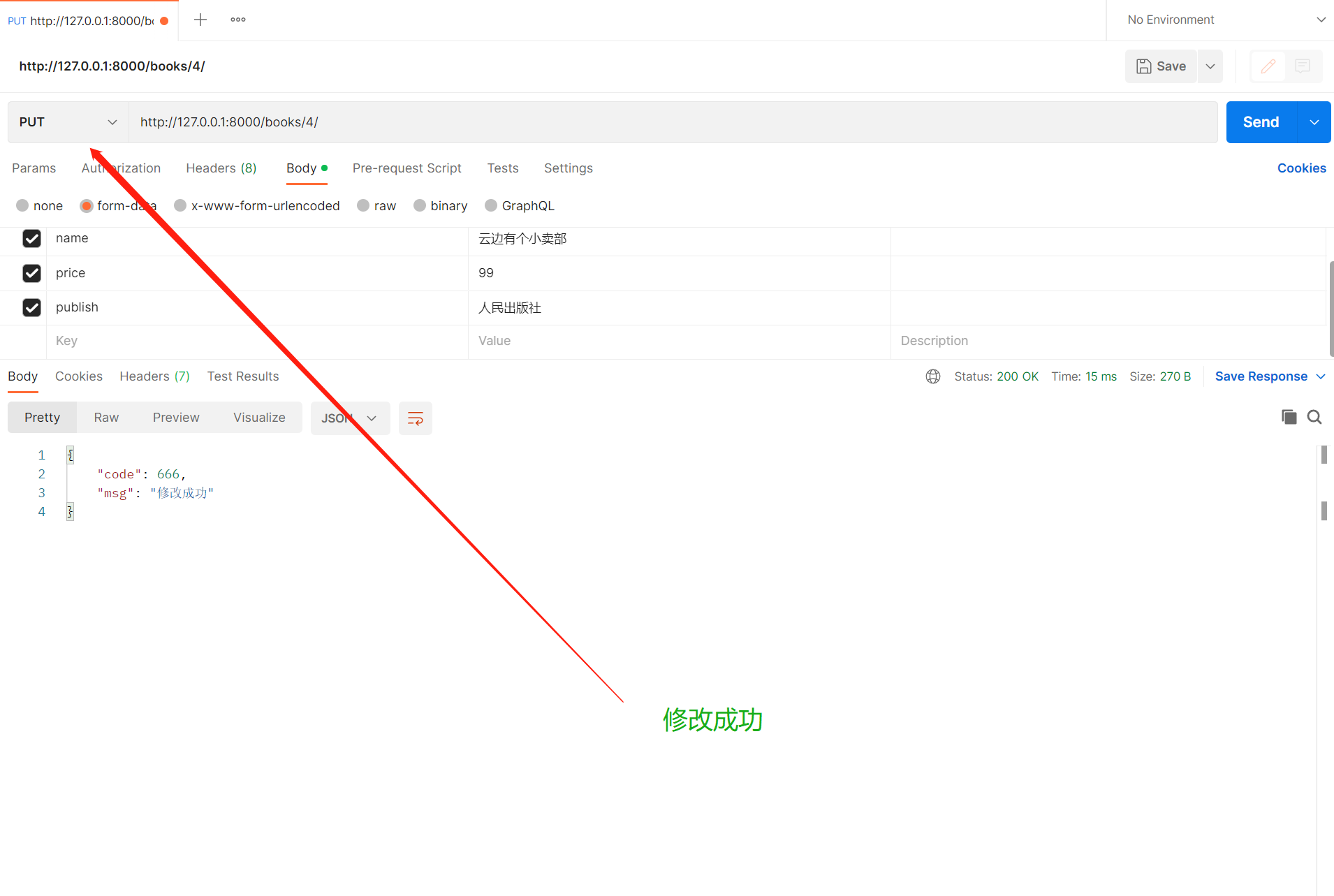
Task: Toggle the name row checkbox
Action: point(31,238)
